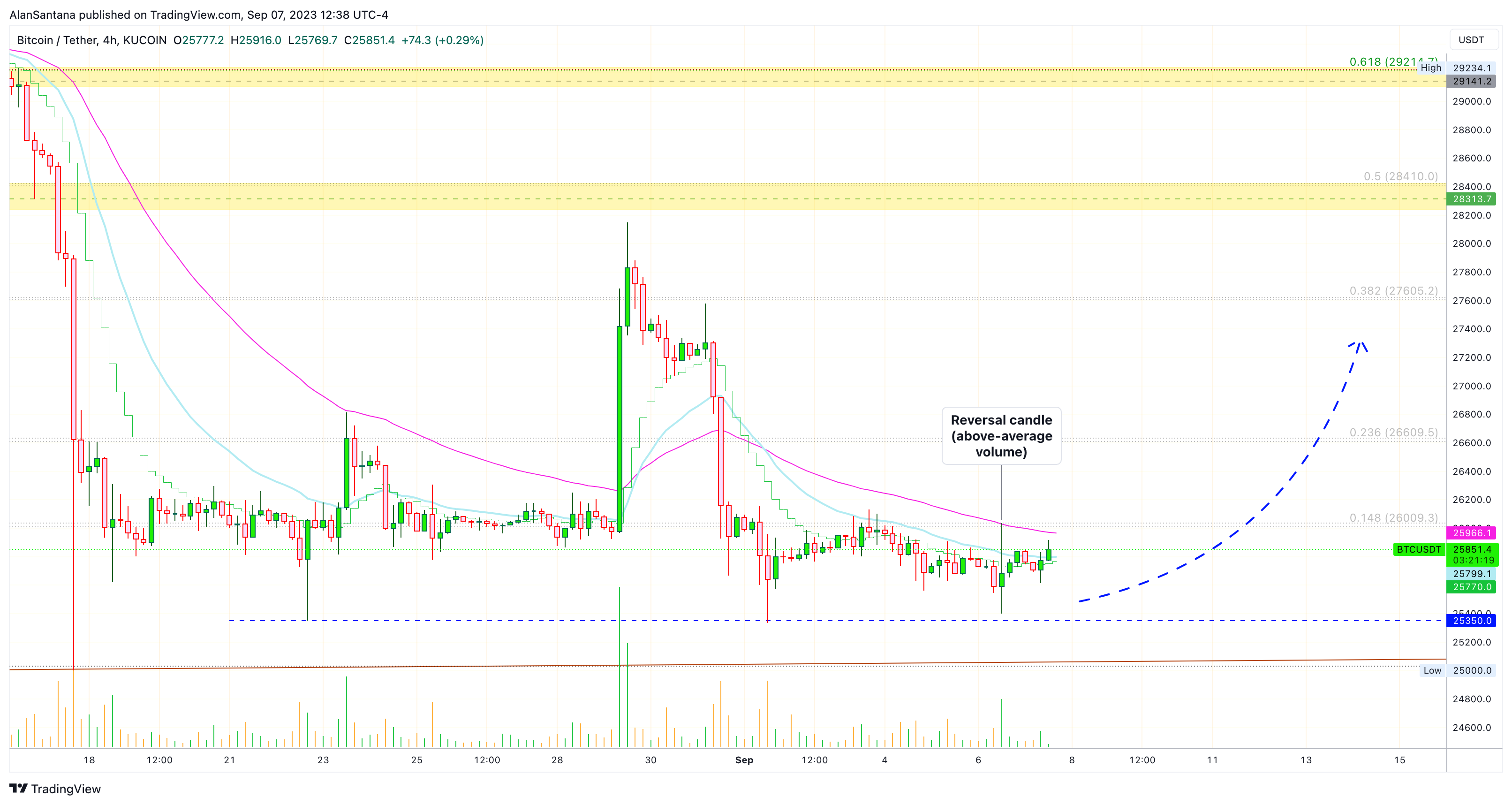
Task: Click the '25' date on the time axis
Action: [x=417, y=760]
